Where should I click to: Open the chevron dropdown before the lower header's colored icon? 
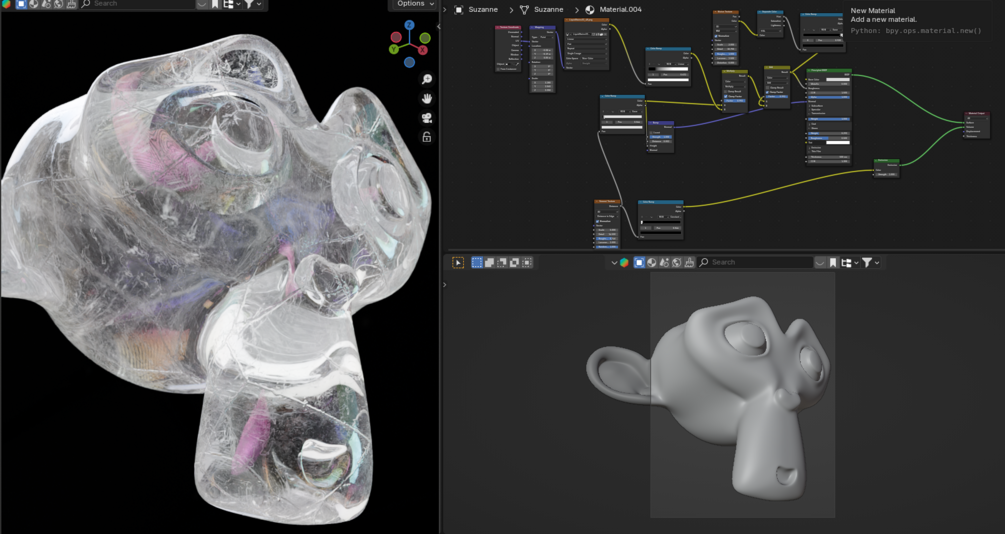[615, 262]
